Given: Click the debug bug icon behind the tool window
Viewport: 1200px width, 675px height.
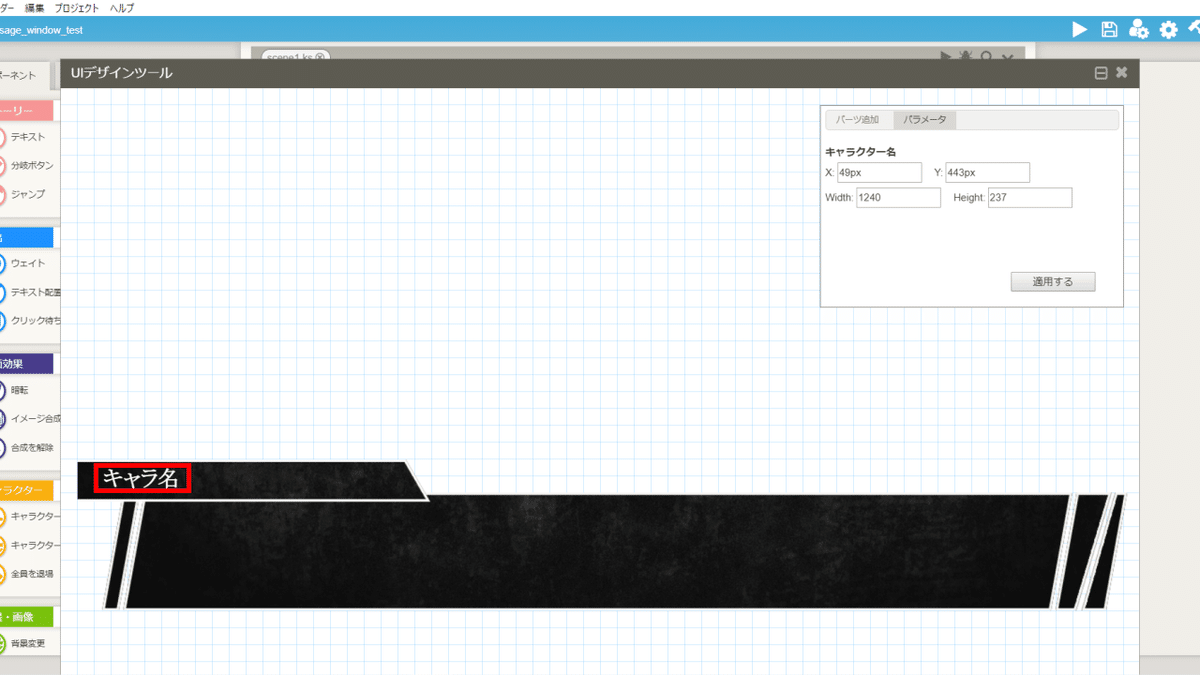Looking at the screenshot, I should point(966,56).
